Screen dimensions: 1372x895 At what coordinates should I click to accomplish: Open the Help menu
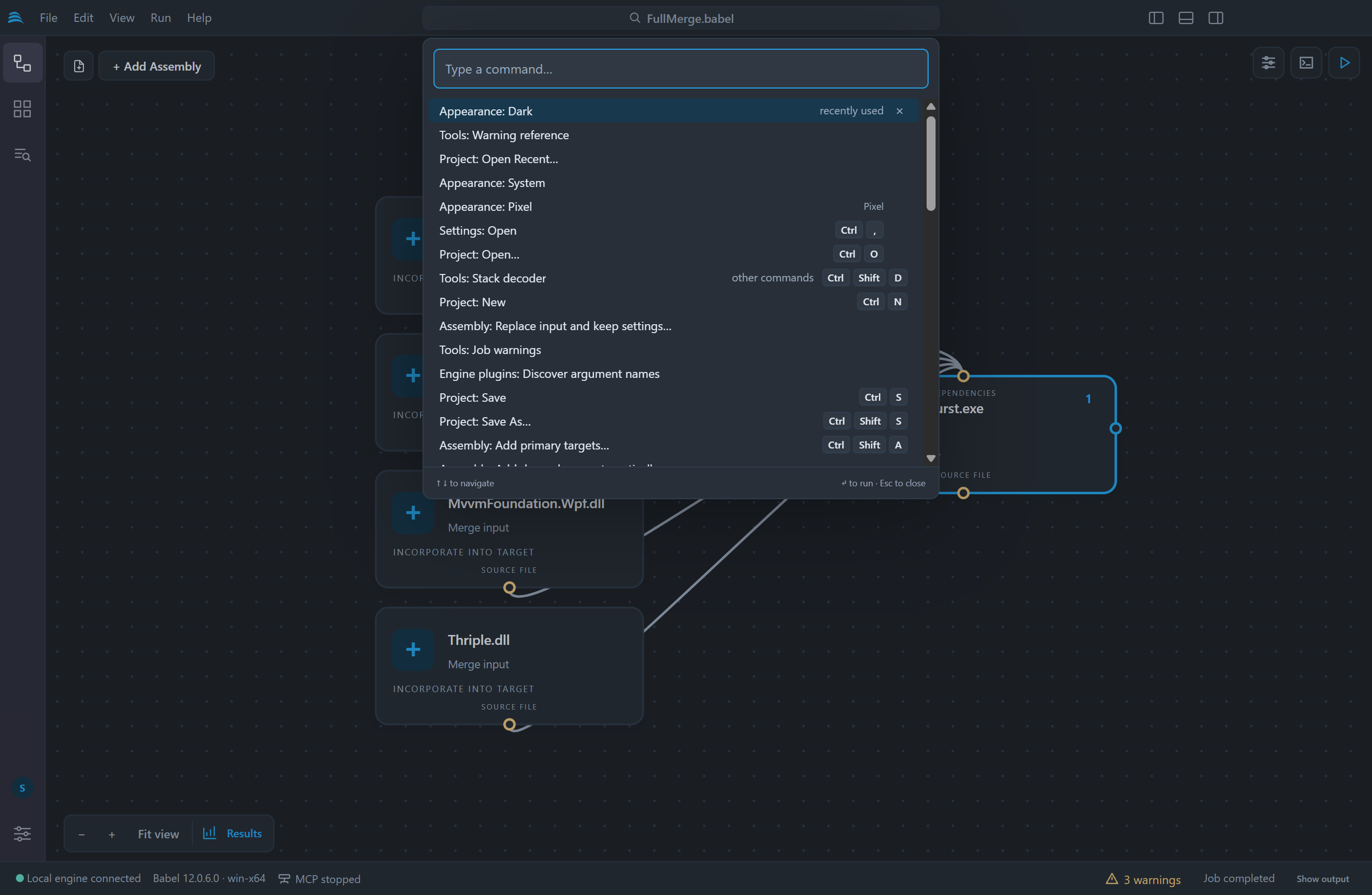tap(199, 18)
